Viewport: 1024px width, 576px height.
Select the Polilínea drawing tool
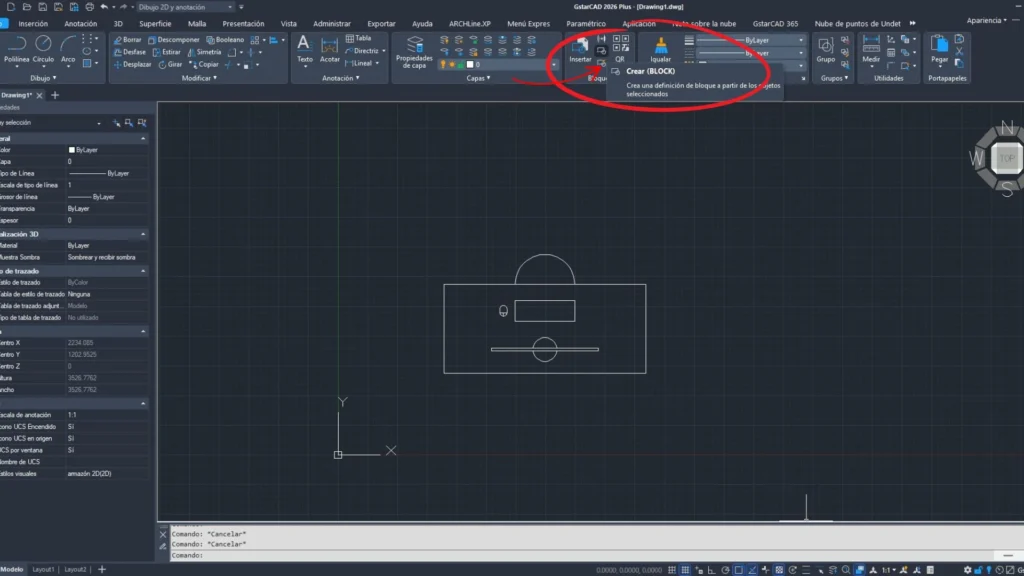coord(16,50)
